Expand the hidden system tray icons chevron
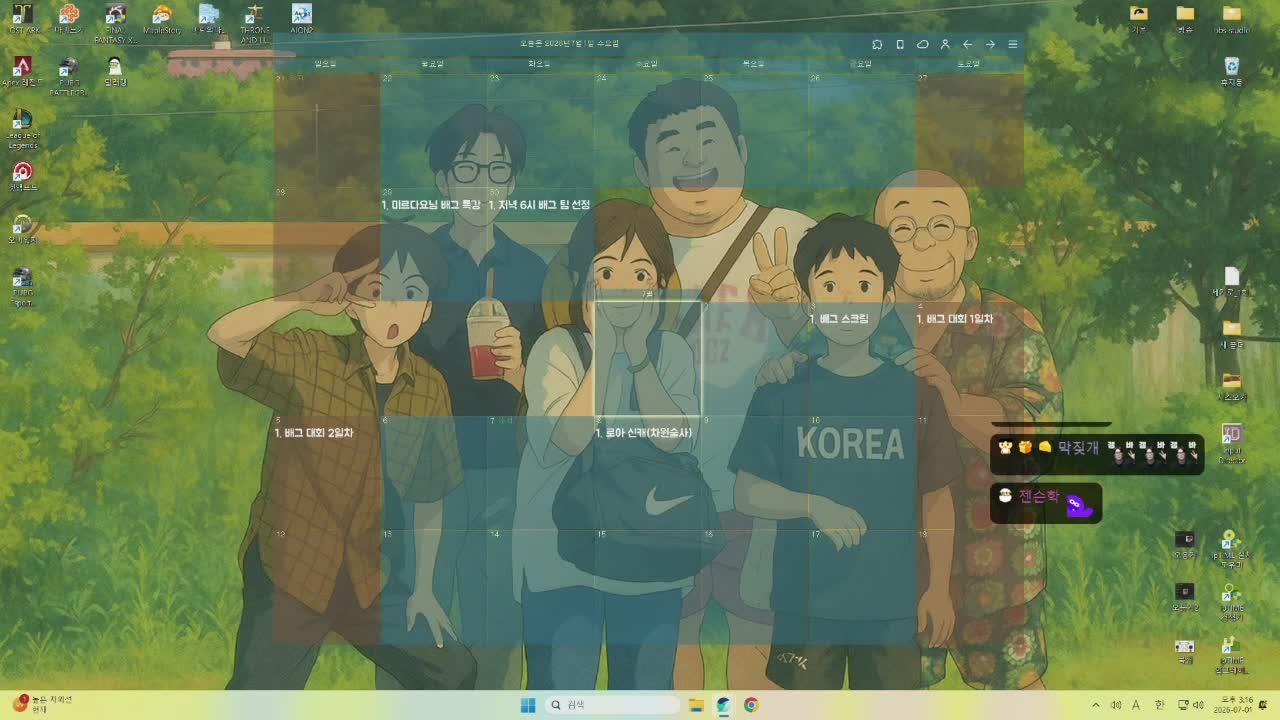 1095,705
